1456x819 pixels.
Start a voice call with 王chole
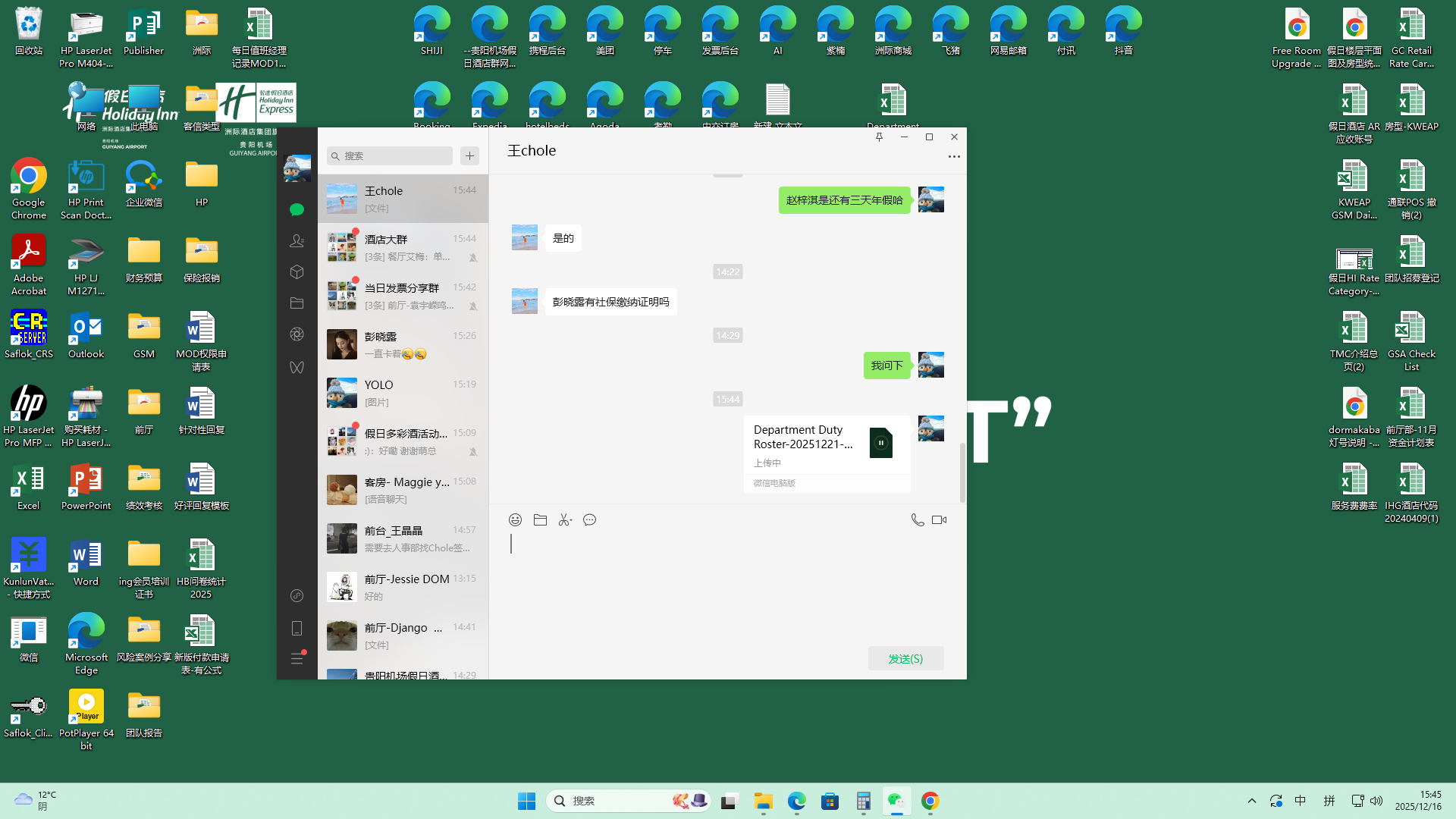[x=917, y=520]
